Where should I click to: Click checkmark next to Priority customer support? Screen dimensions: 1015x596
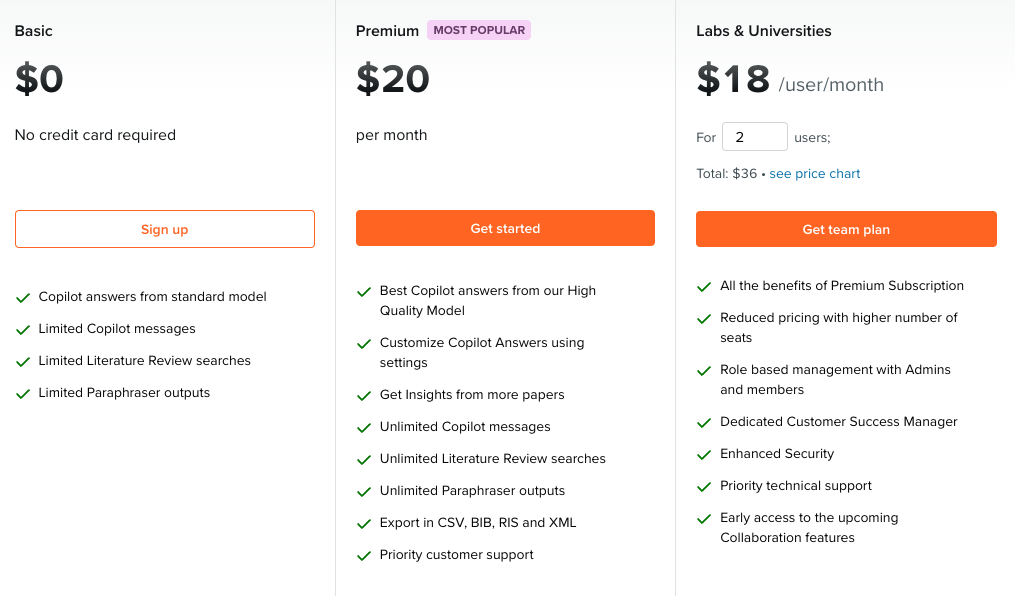(x=364, y=556)
